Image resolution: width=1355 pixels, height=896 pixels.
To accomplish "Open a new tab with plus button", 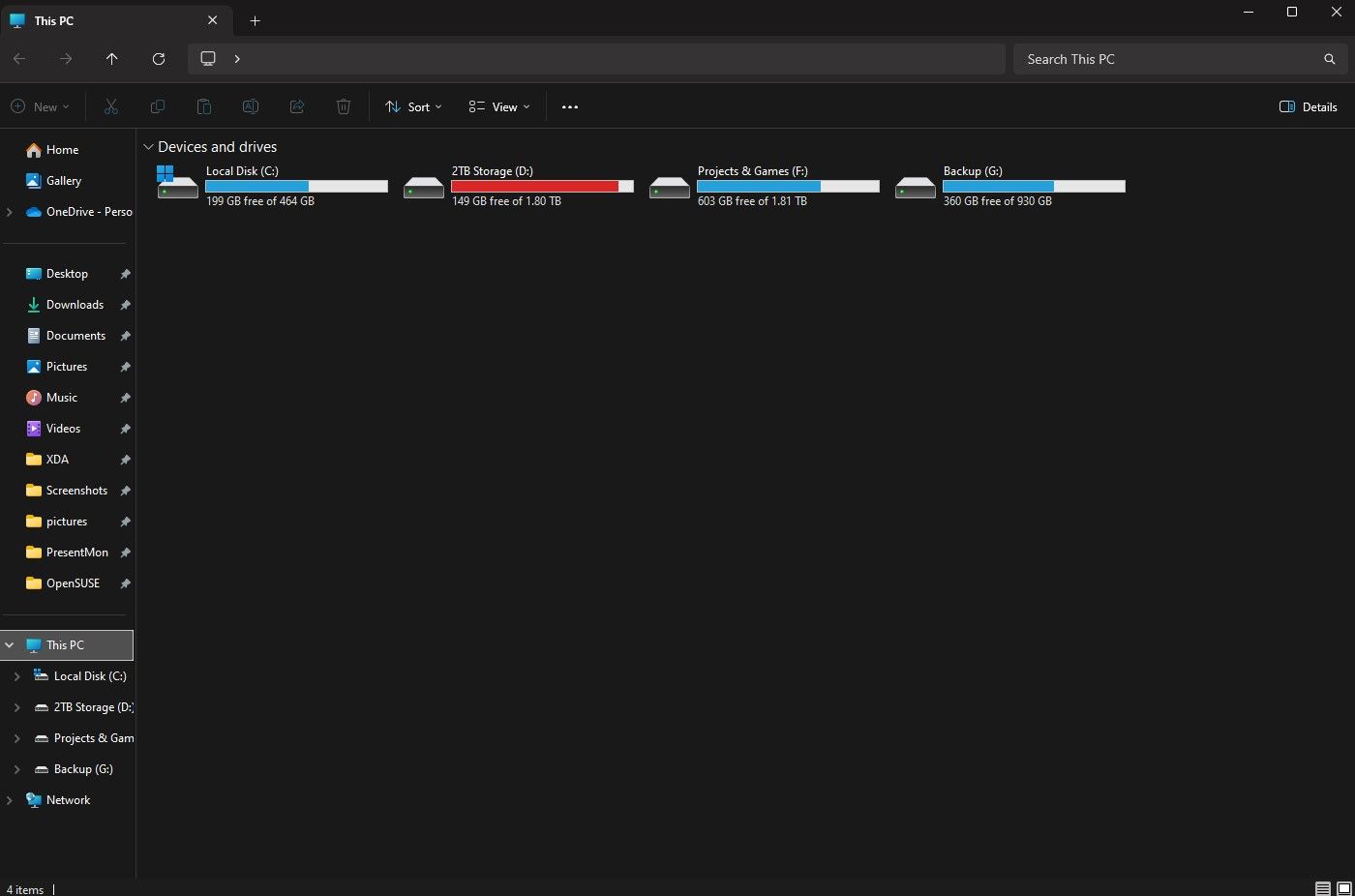I will tap(256, 20).
